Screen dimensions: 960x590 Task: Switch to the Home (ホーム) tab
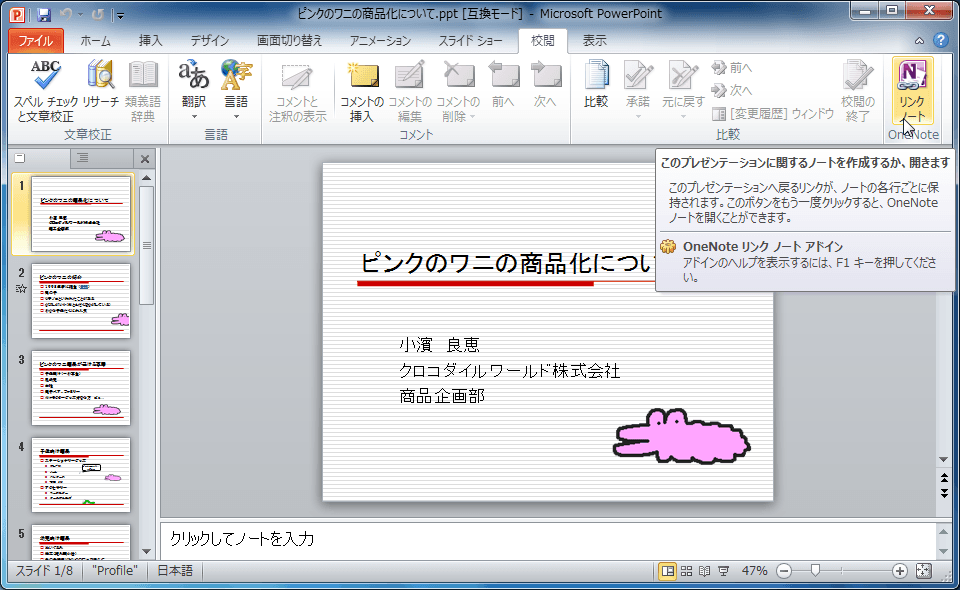point(96,41)
